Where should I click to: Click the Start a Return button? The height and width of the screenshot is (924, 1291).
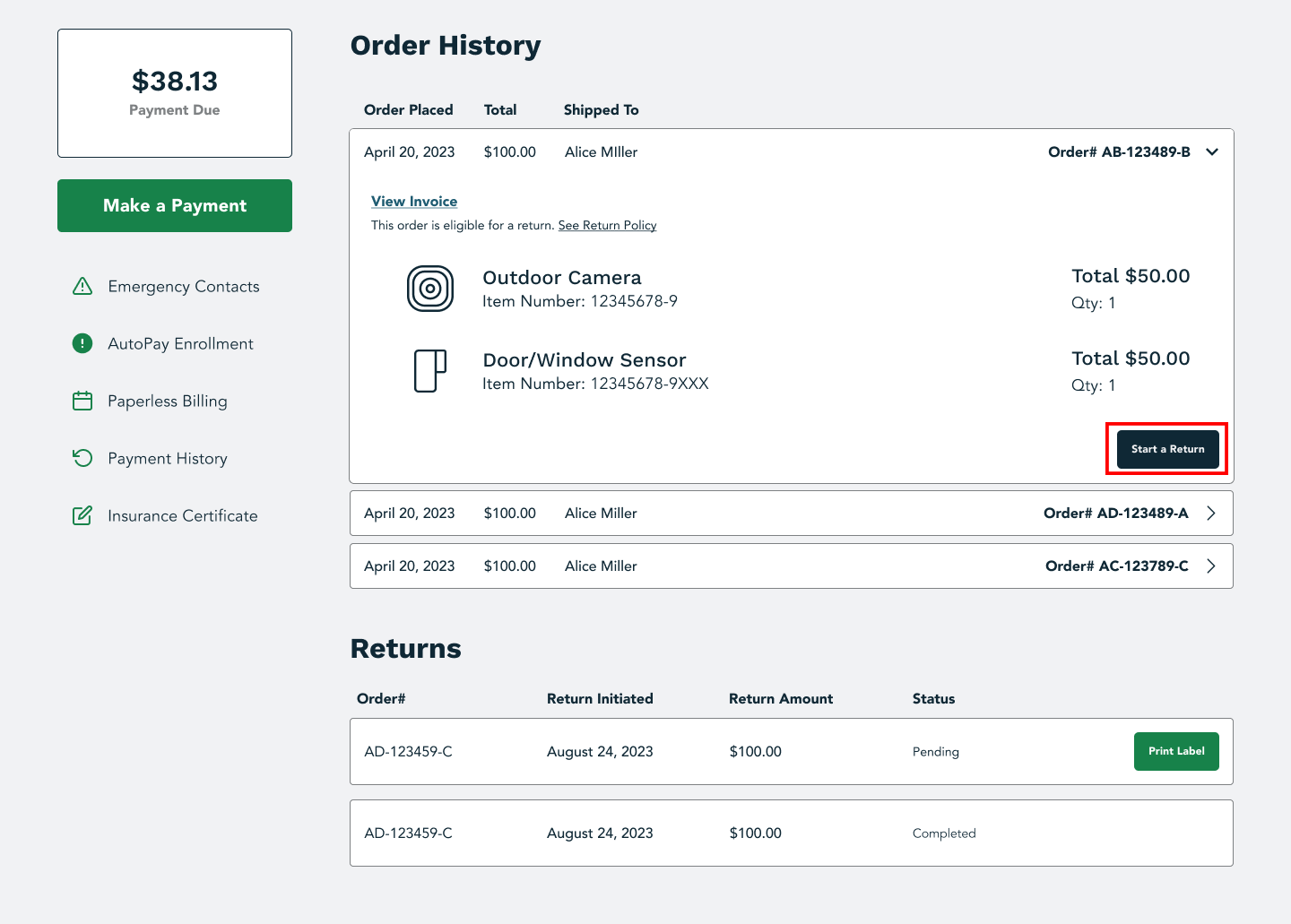click(1167, 449)
